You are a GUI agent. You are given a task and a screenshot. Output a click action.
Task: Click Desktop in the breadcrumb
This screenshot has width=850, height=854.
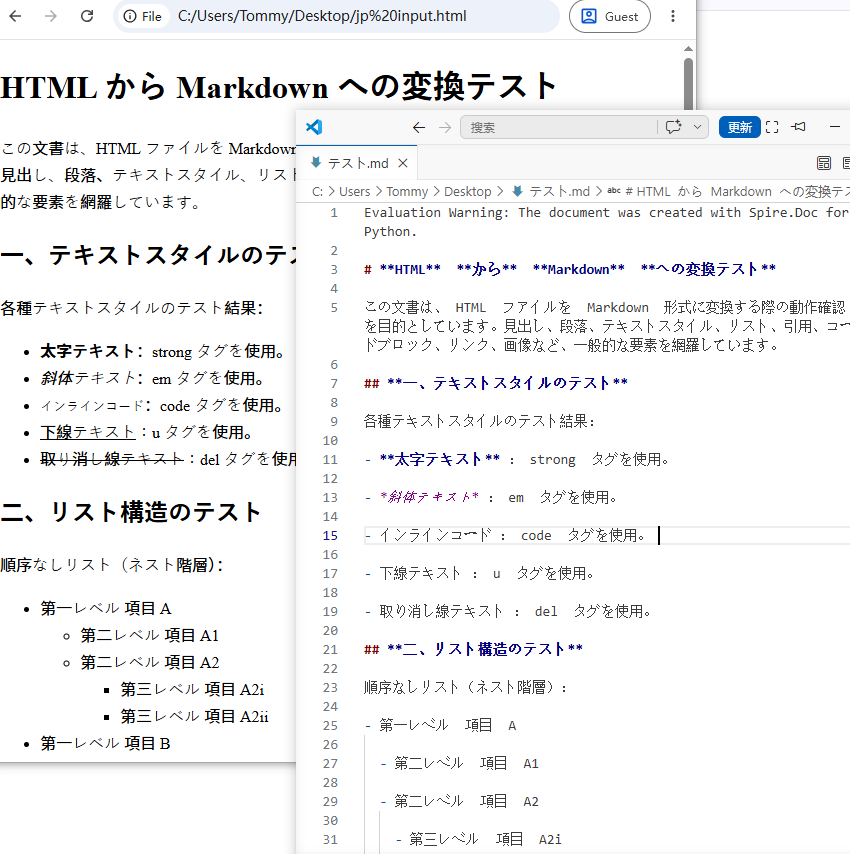[468, 192]
